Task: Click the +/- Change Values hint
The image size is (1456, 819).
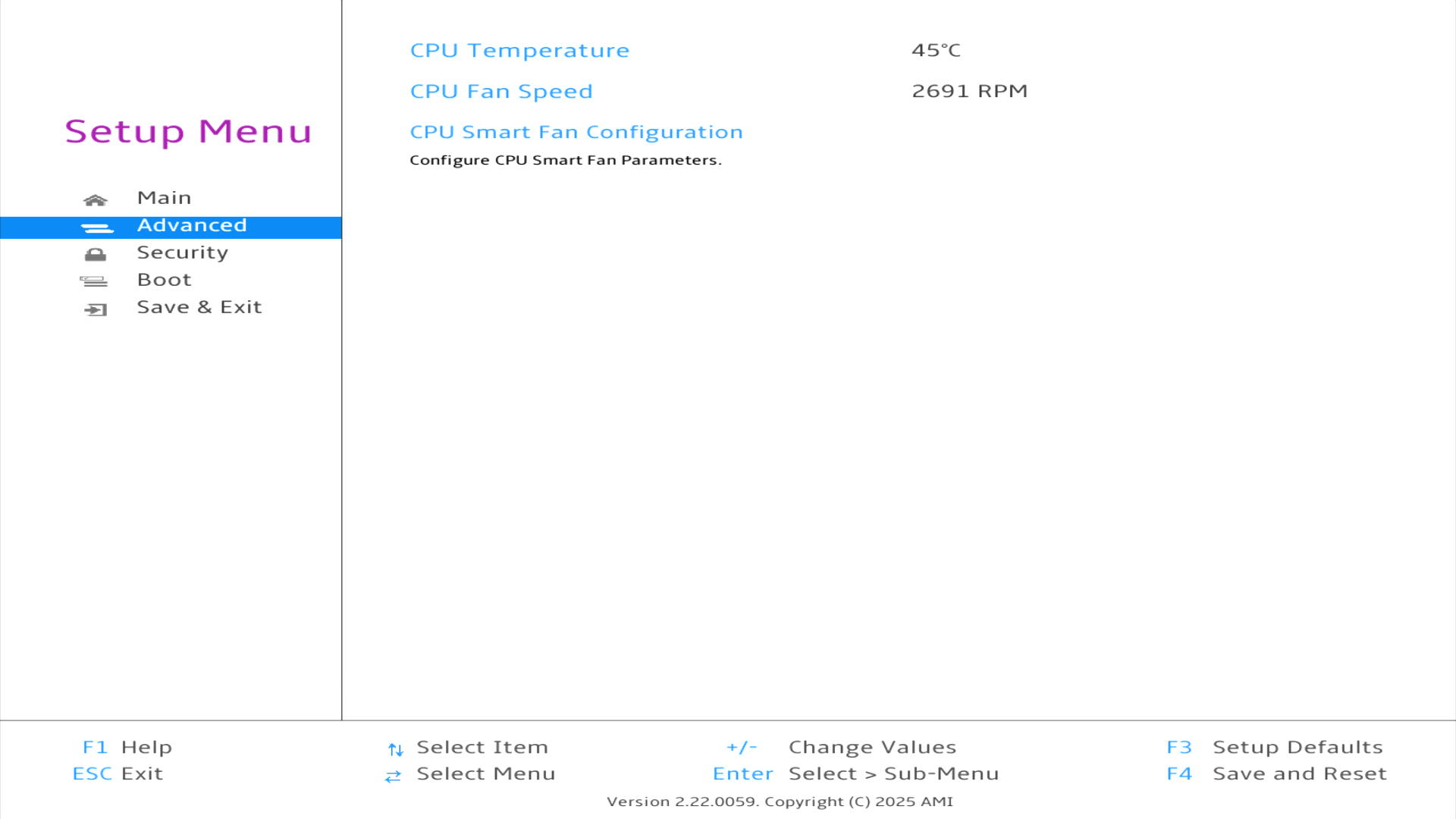Action: tap(841, 747)
